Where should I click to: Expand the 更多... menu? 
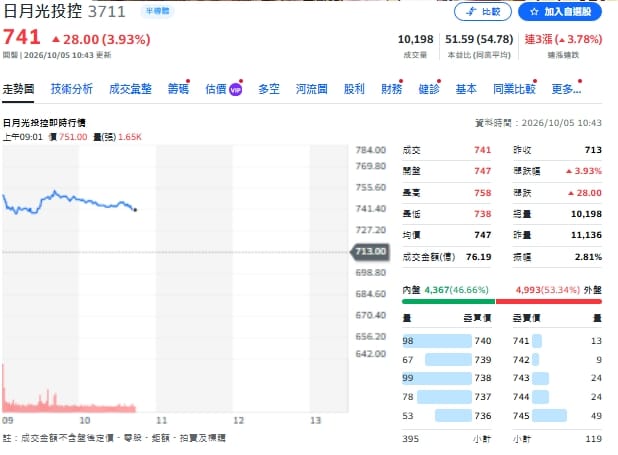(x=566, y=89)
